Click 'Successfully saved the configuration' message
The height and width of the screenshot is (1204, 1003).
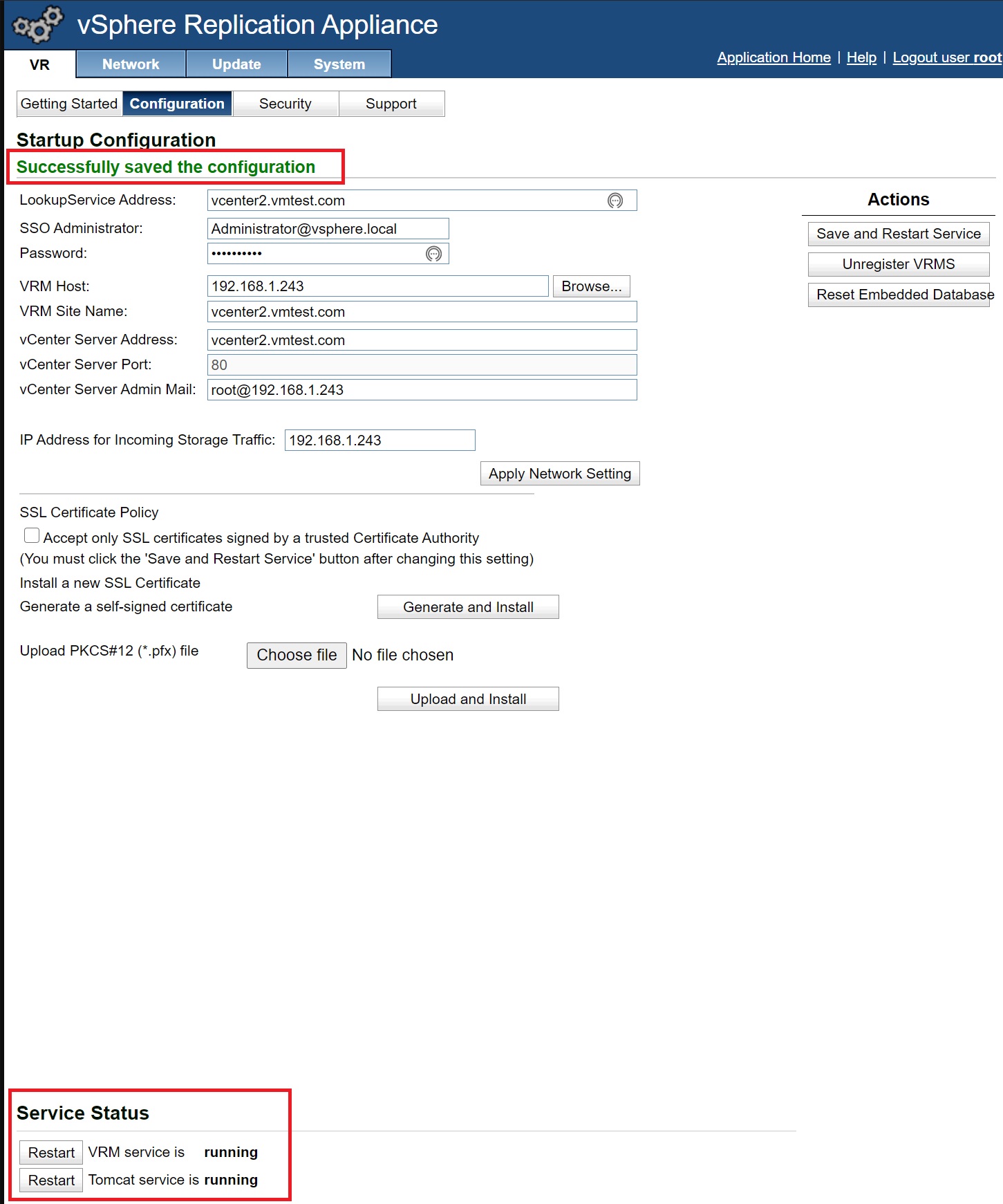pos(166,167)
